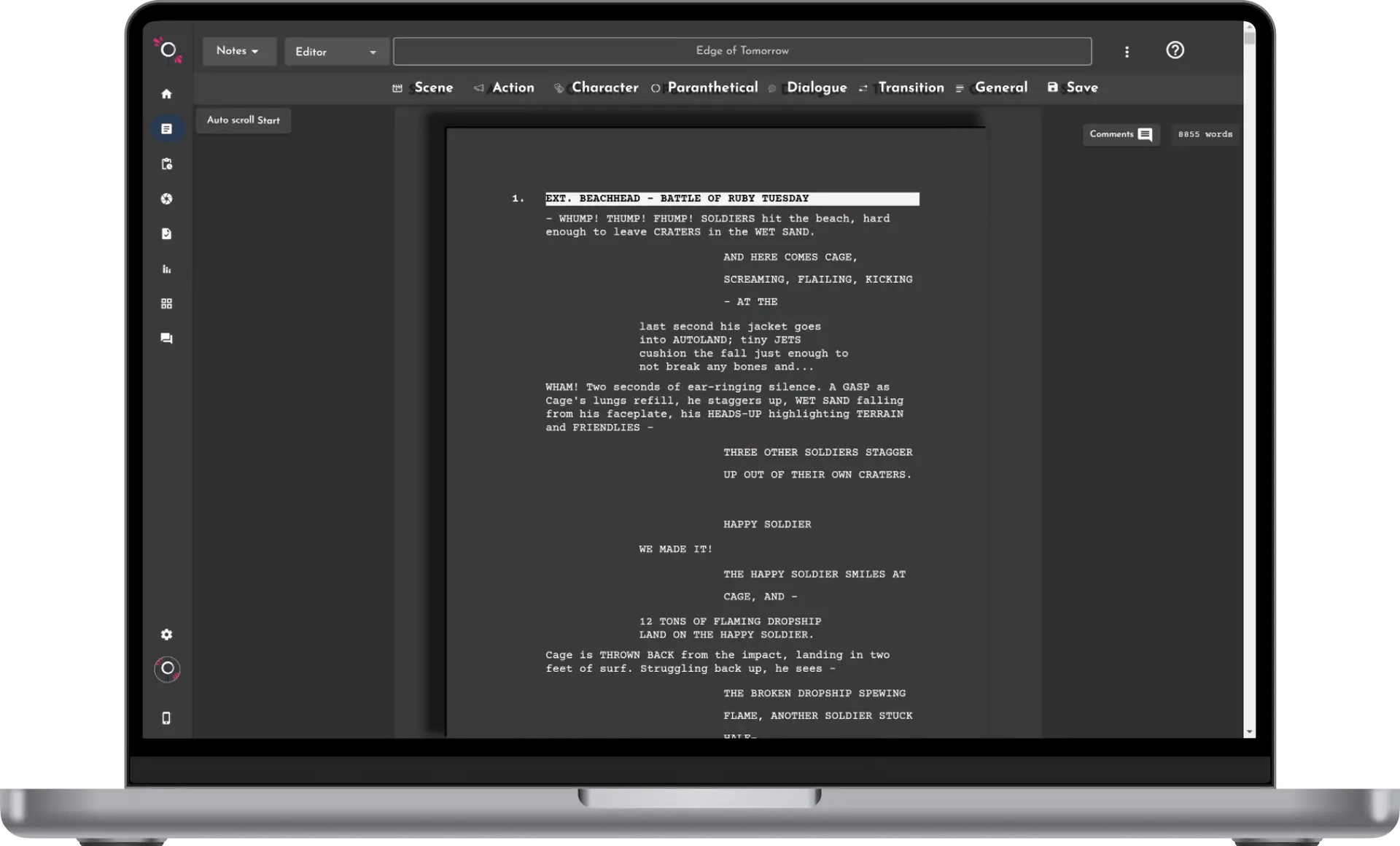Click the camera shutter icon in the sidebar
The width and height of the screenshot is (1400, 846).
pos(166,198)
